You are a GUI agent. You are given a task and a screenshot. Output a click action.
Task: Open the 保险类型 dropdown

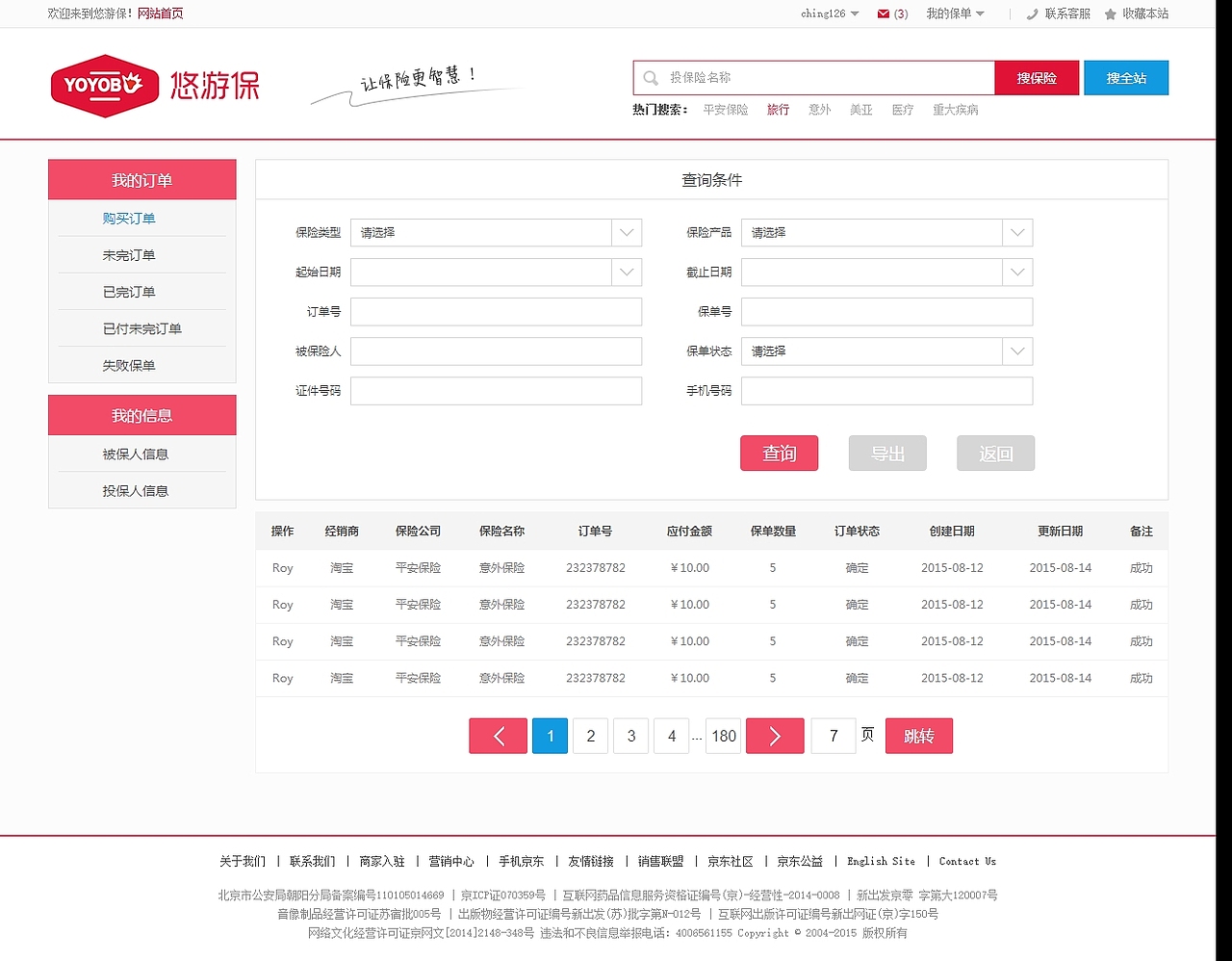(627, 233)
